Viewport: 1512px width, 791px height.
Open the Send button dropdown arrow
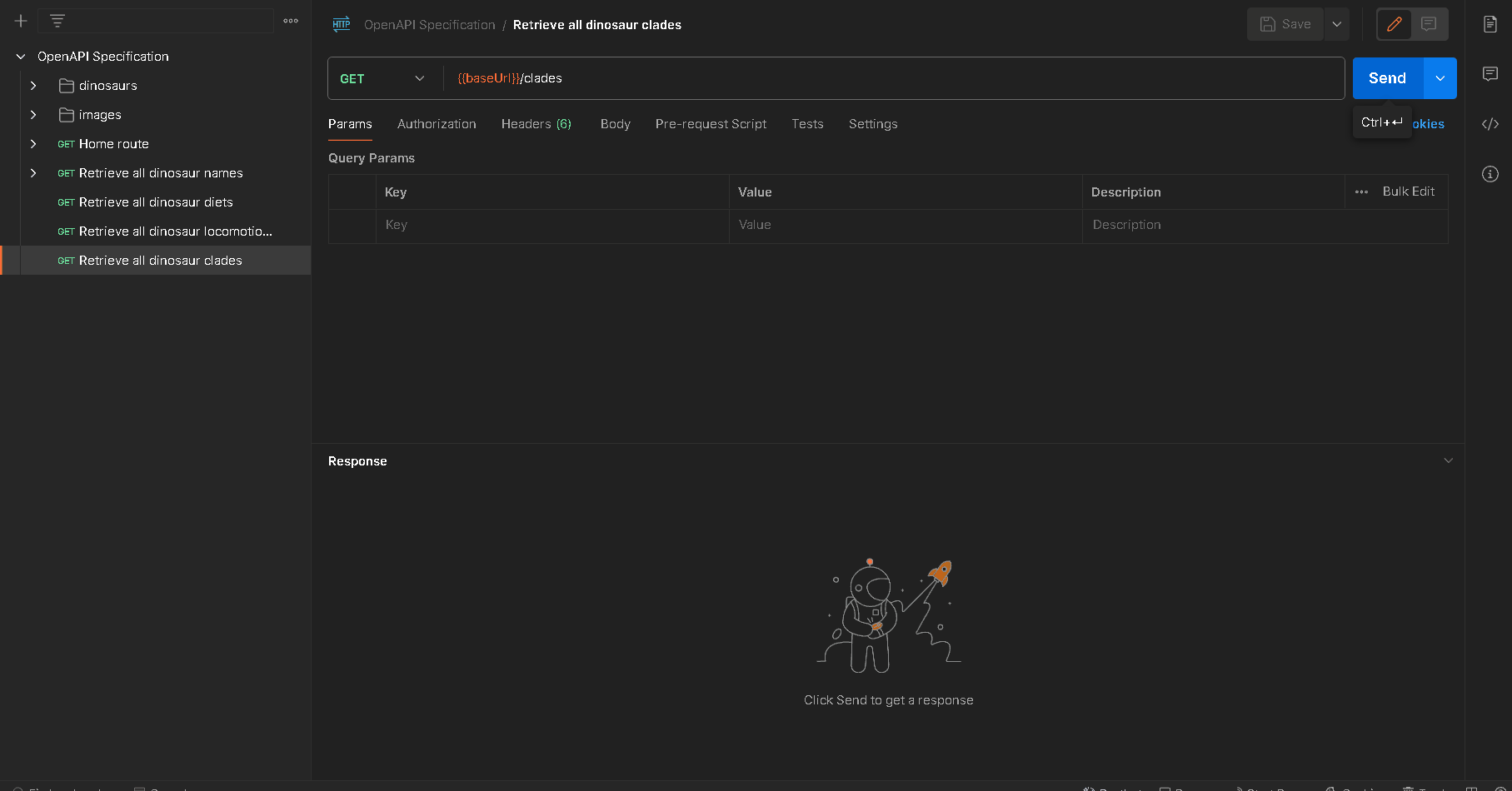pyautogui.click(x=1440, y=78)
